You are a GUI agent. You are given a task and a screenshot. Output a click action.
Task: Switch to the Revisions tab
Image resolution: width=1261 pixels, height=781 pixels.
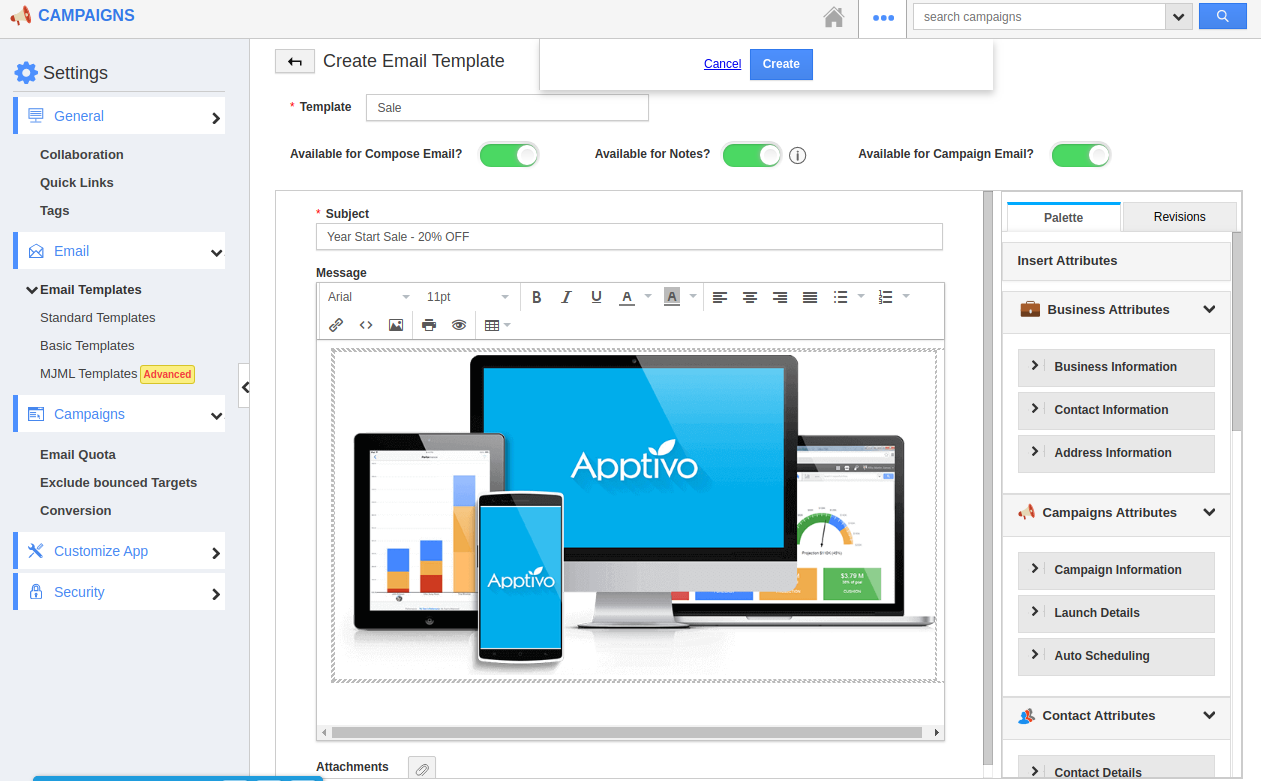click(1180, 217)
